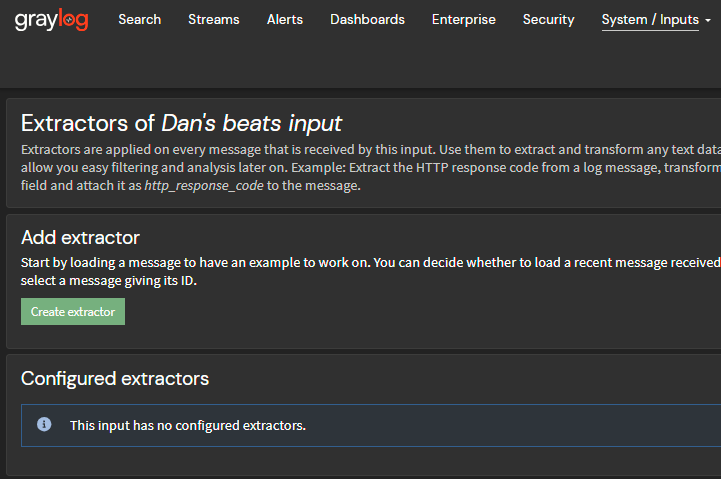Click the italic http_response_code text
721x479 pixels.
click(x=204, y=186)
